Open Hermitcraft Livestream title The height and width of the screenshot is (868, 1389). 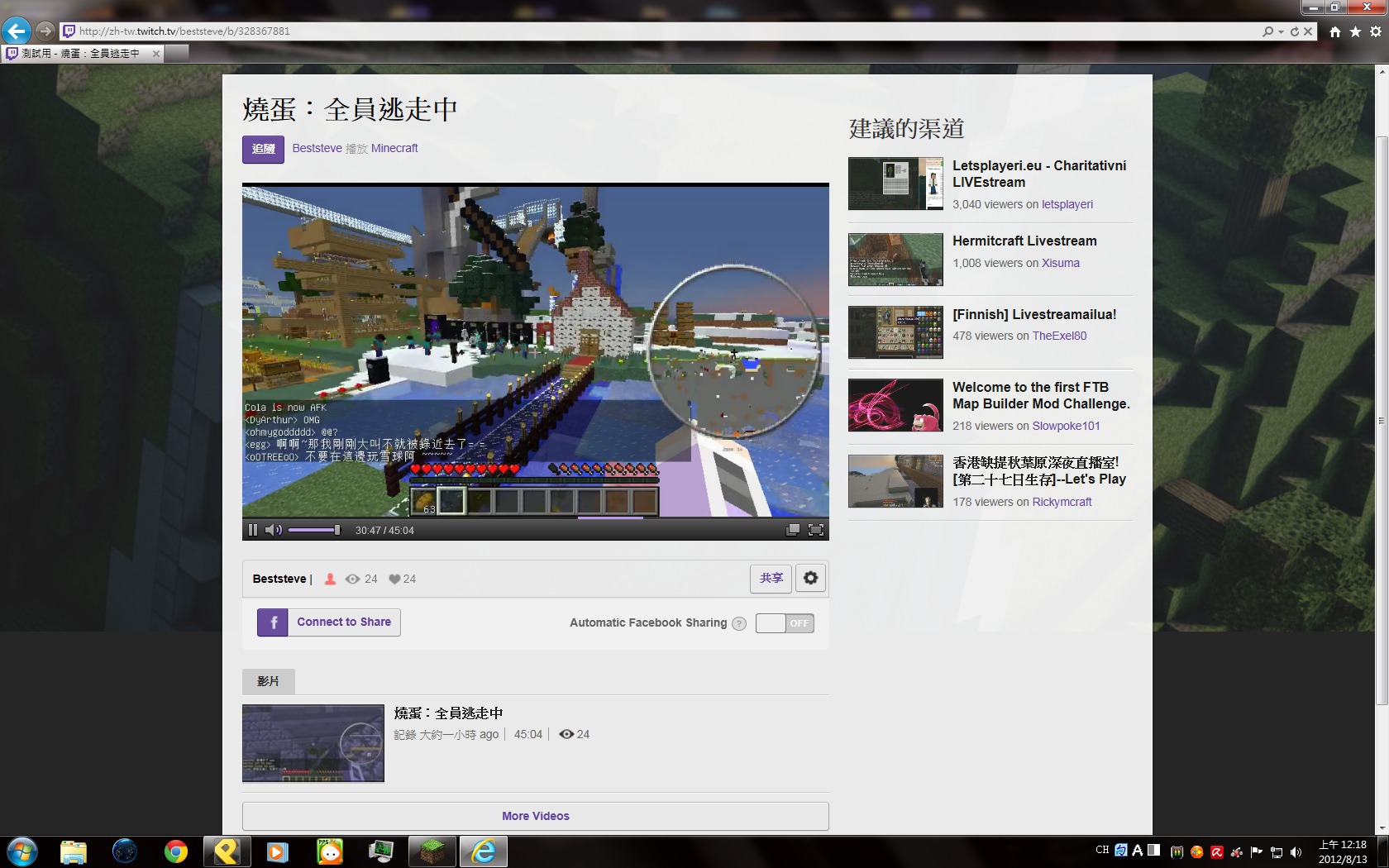1024,241
